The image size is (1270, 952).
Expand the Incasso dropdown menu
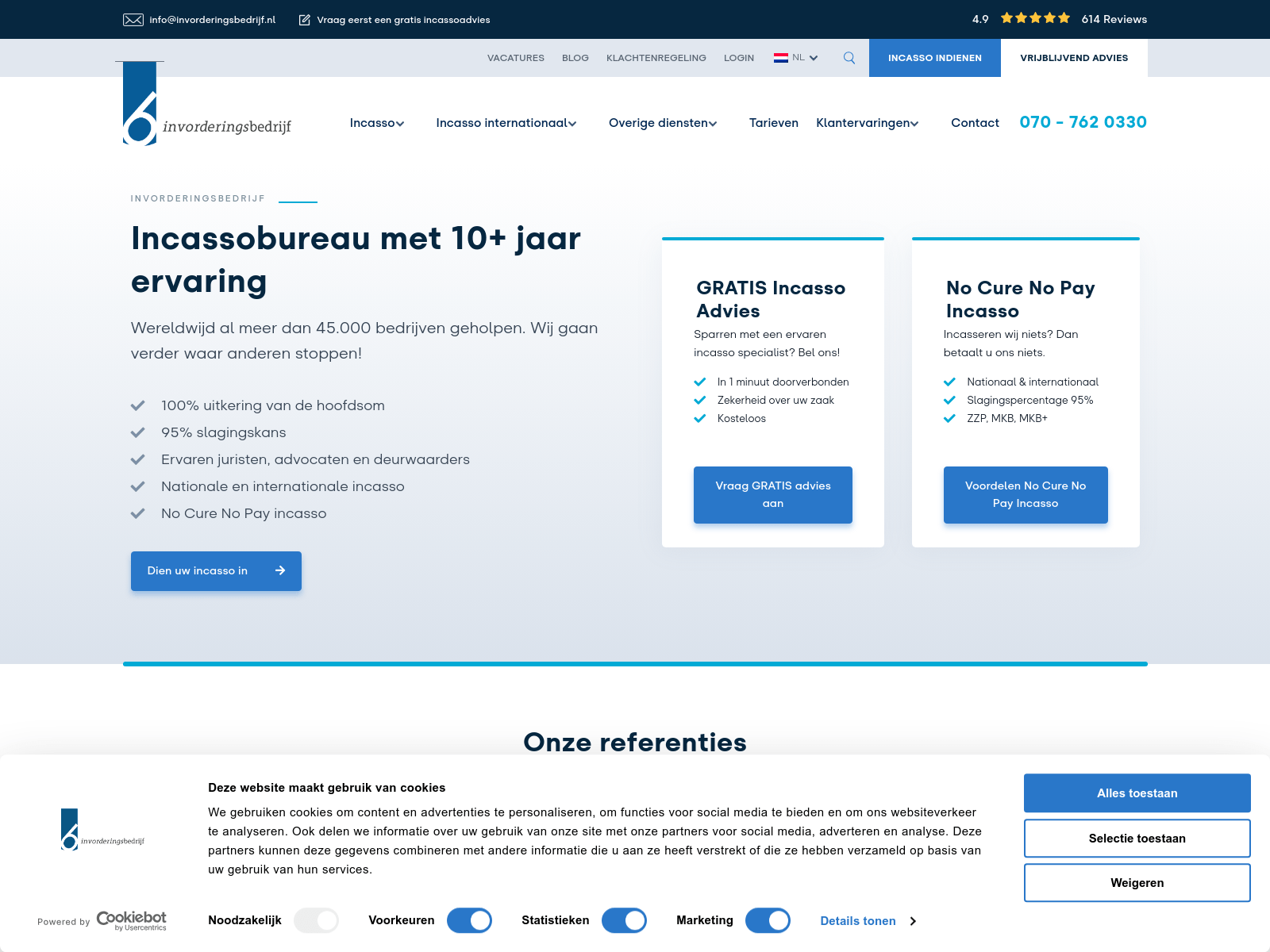[x=377, y=123]
